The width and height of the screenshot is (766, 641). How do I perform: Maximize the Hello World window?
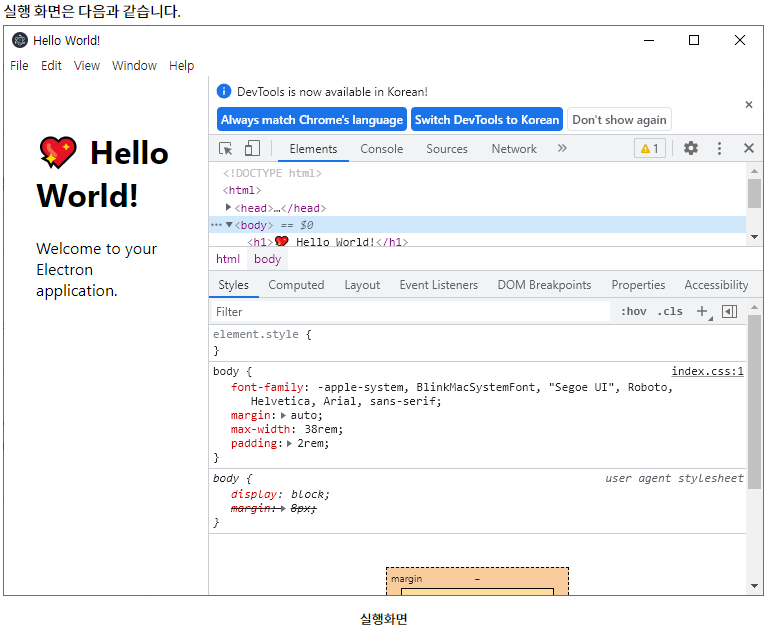pyautogui.click(x=694, y=40)
